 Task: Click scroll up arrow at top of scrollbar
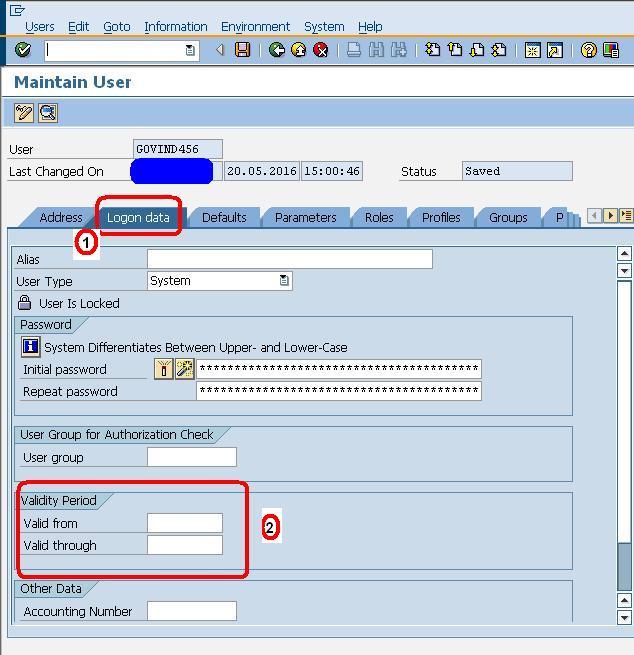click(624, 254)
